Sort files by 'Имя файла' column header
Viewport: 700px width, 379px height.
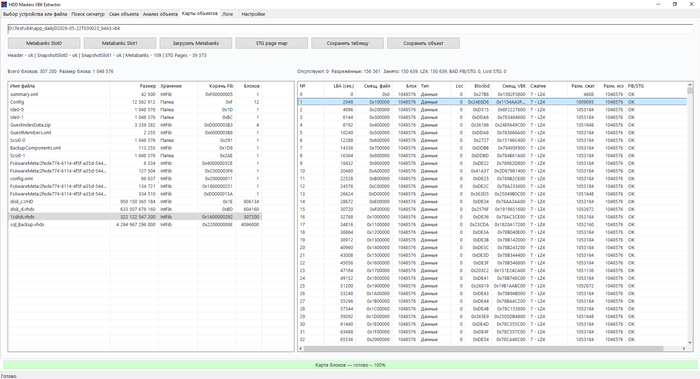pyautogui.click(x=59, y=86)
